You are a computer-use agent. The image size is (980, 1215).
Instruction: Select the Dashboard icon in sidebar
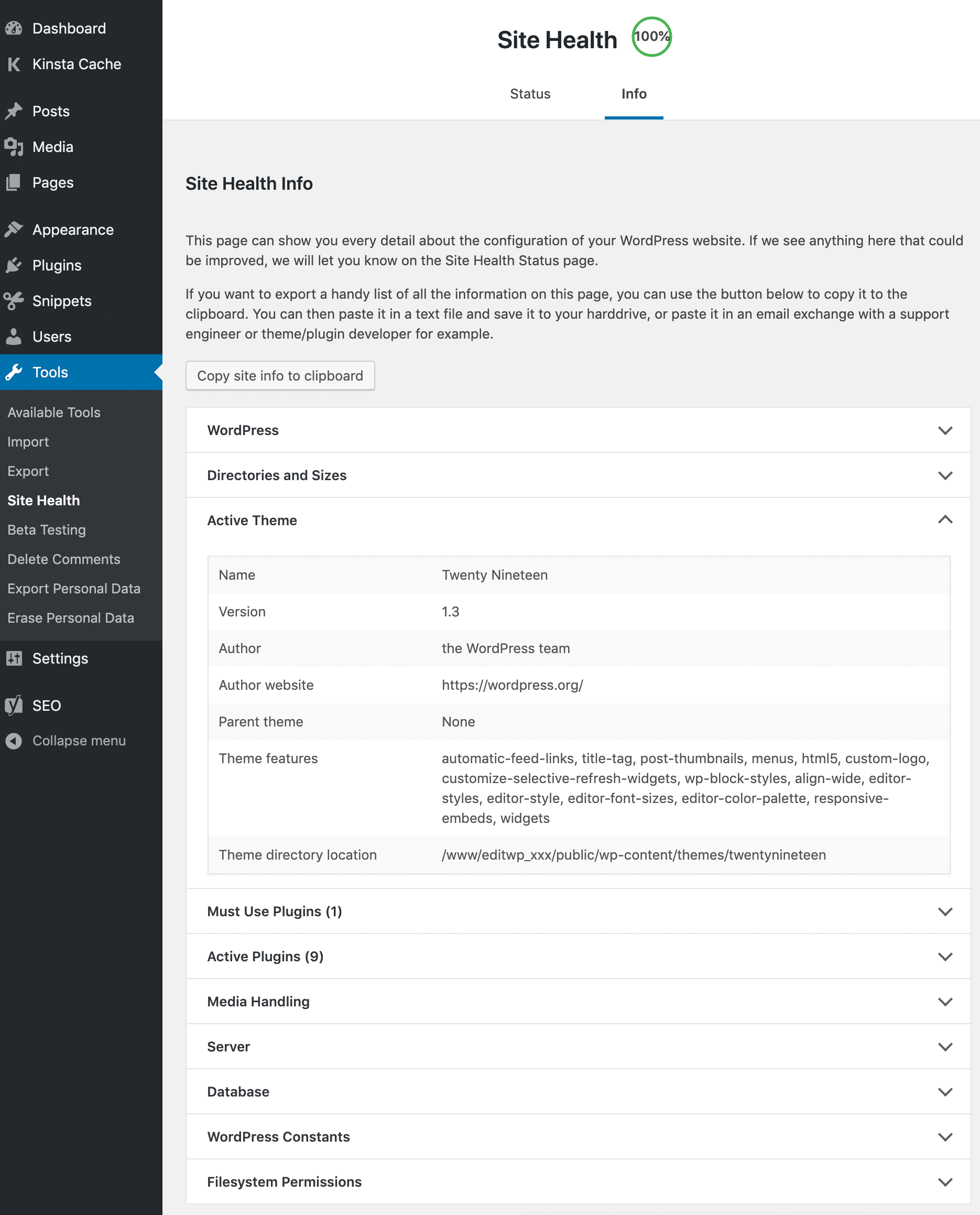[x=14, y=28]
